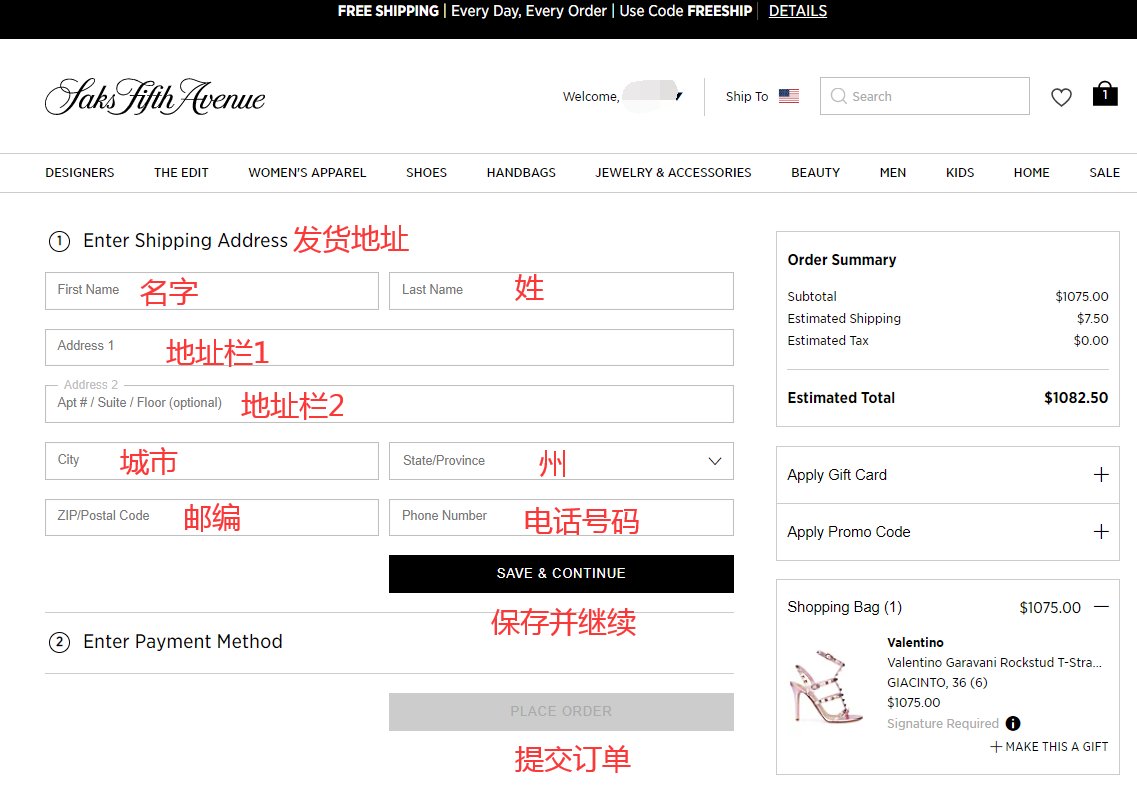Open the Beauty menu
The height and width of the screenshot is (801, 1137).
point(816,173)
